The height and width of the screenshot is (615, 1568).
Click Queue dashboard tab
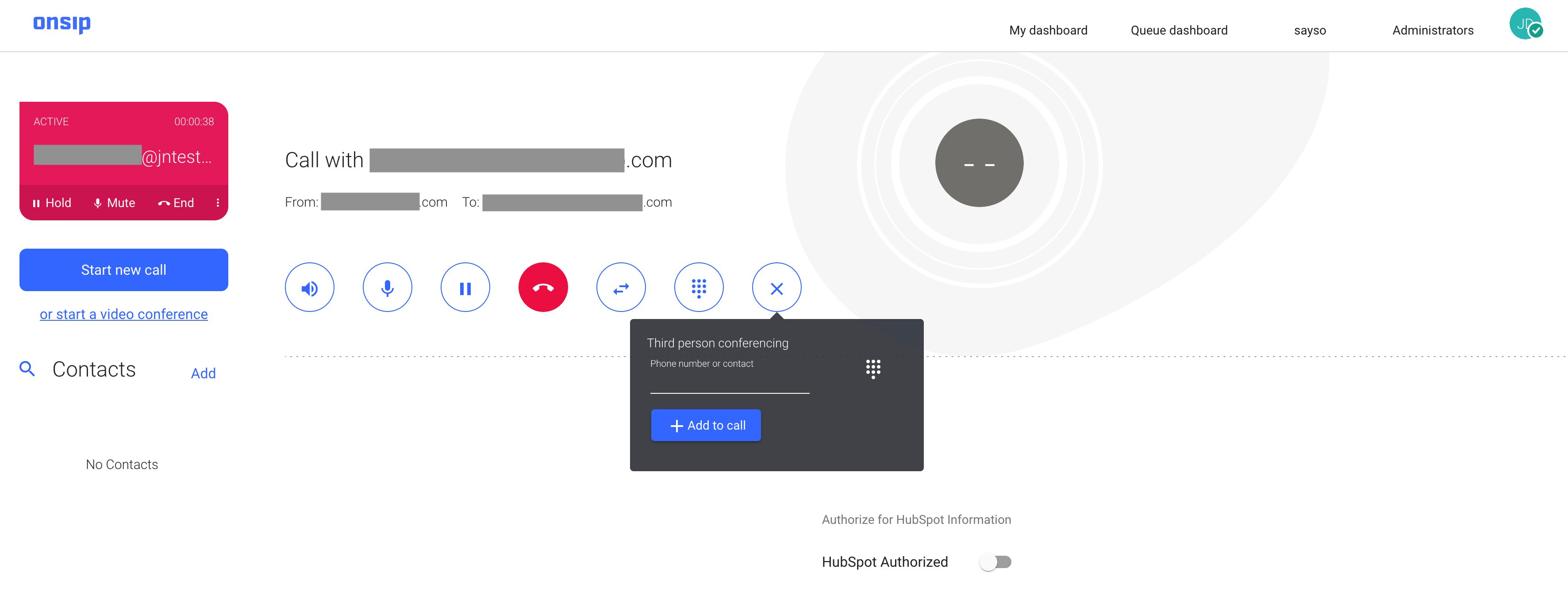coord(1175,29)
